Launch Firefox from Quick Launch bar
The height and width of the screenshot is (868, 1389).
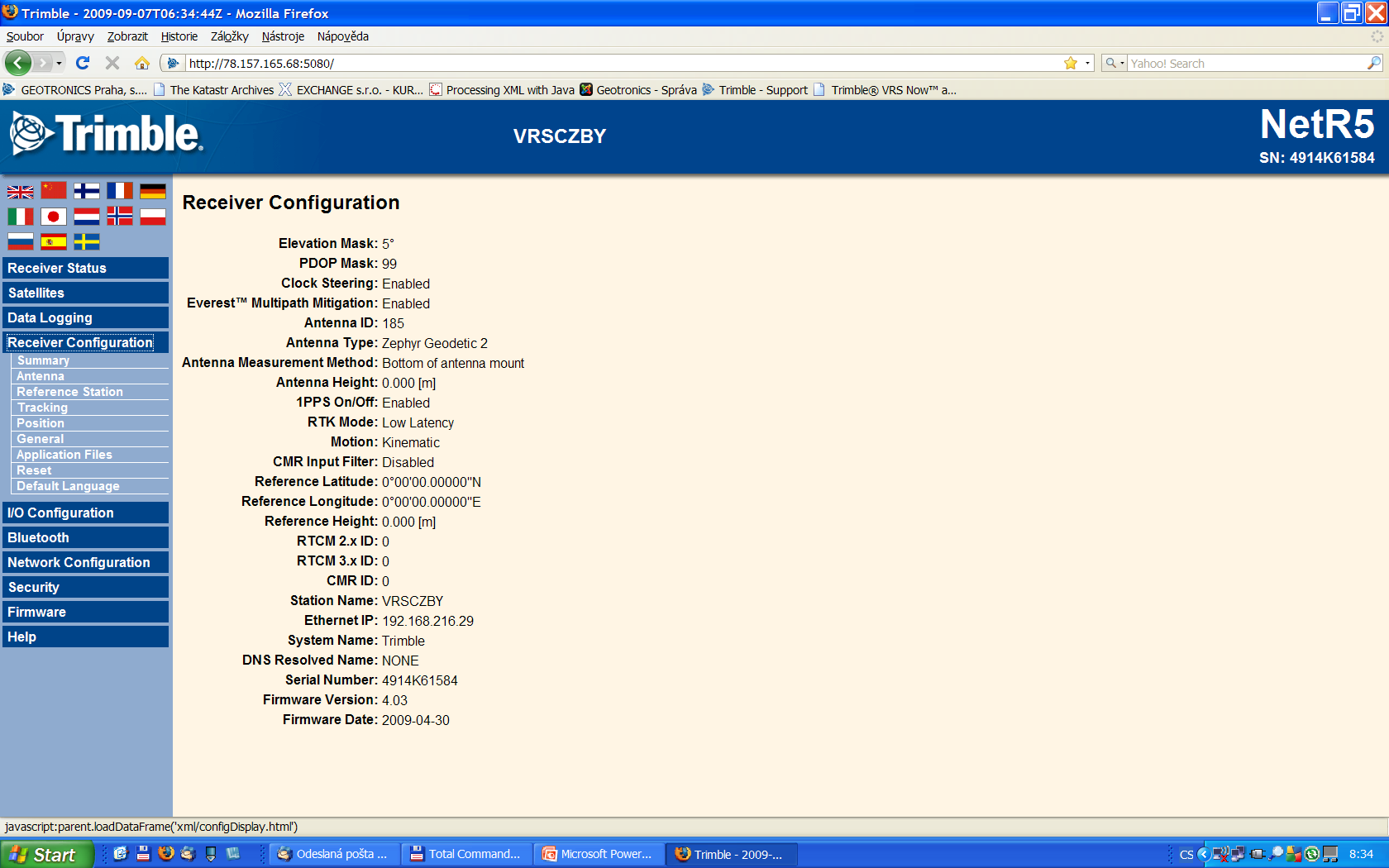166,854
